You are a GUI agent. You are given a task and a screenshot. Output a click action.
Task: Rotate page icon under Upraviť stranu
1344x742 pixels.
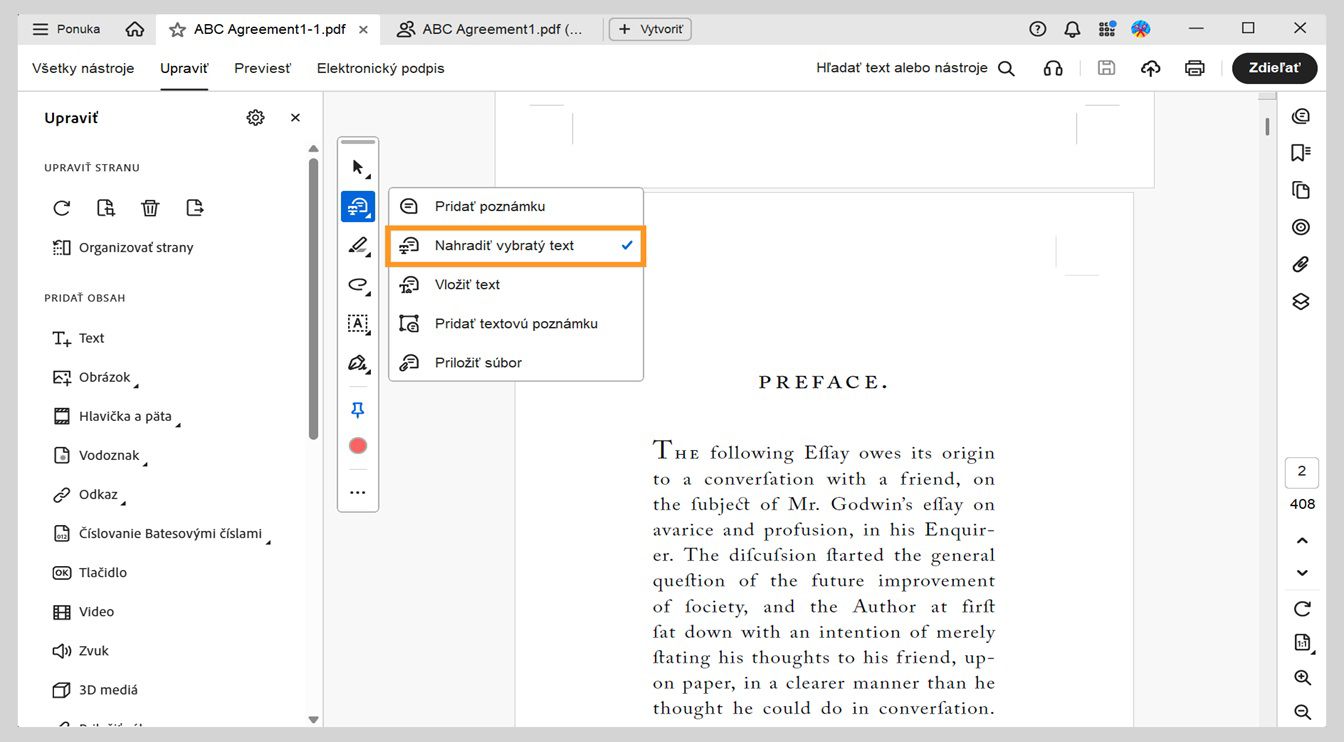pos(62,208)
